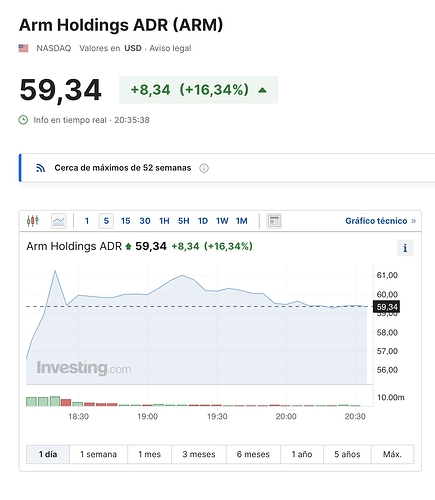Select the 1 minute interval

(x=87, y=221)
